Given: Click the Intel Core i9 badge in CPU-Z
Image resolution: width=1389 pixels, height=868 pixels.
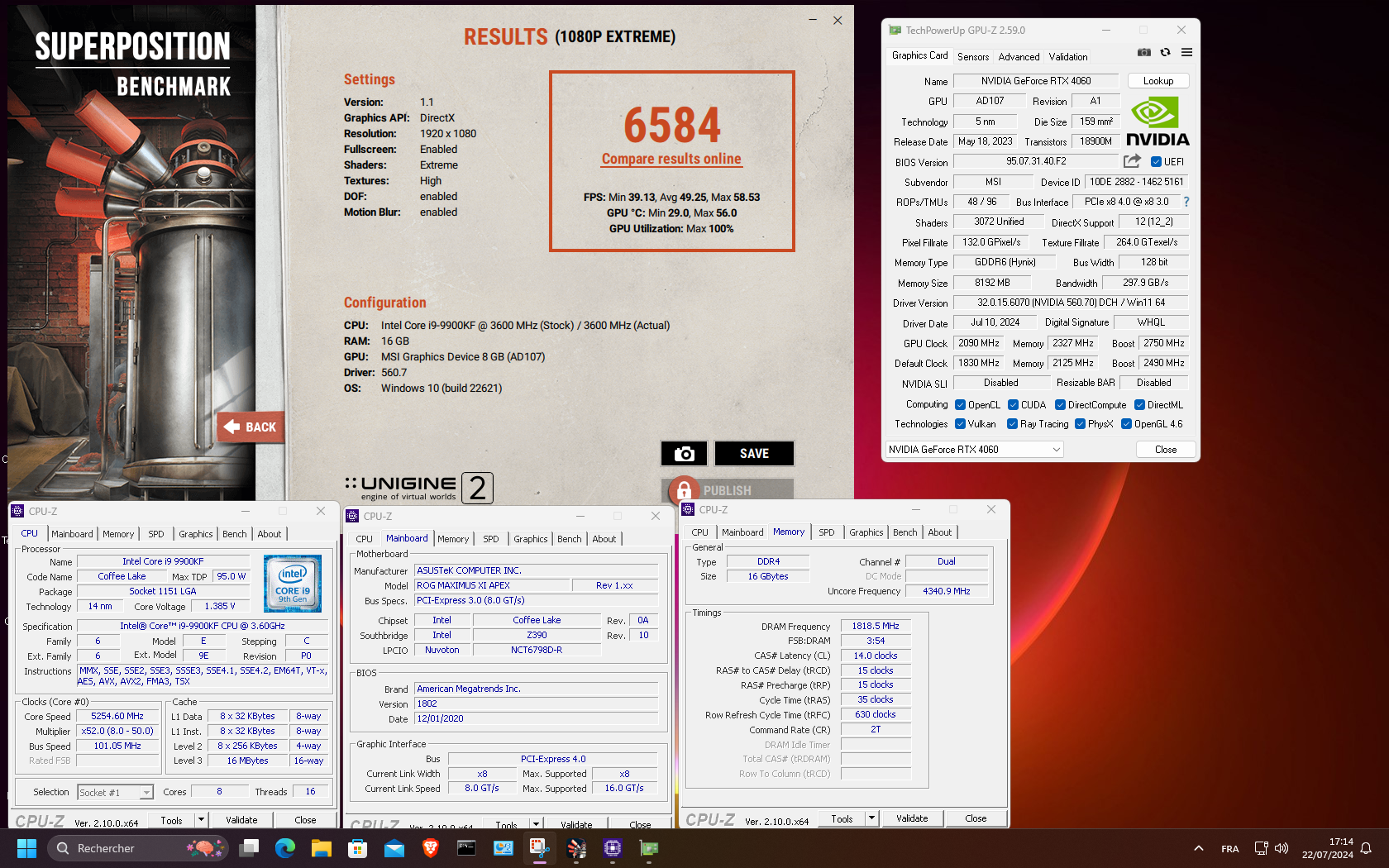Looking at the screenshot, I should tap(293, 584).
